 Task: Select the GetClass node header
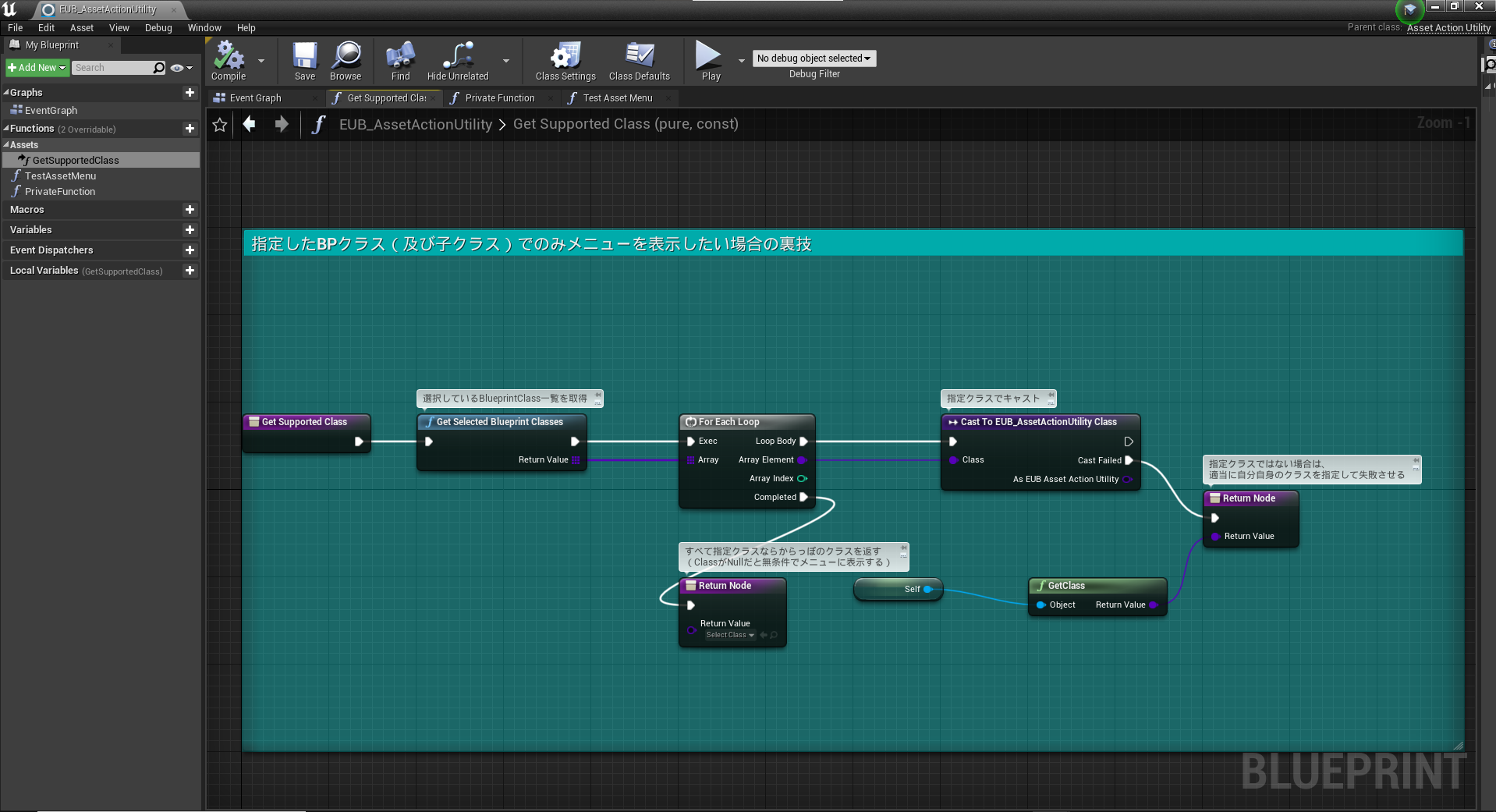pos(1097,586)
